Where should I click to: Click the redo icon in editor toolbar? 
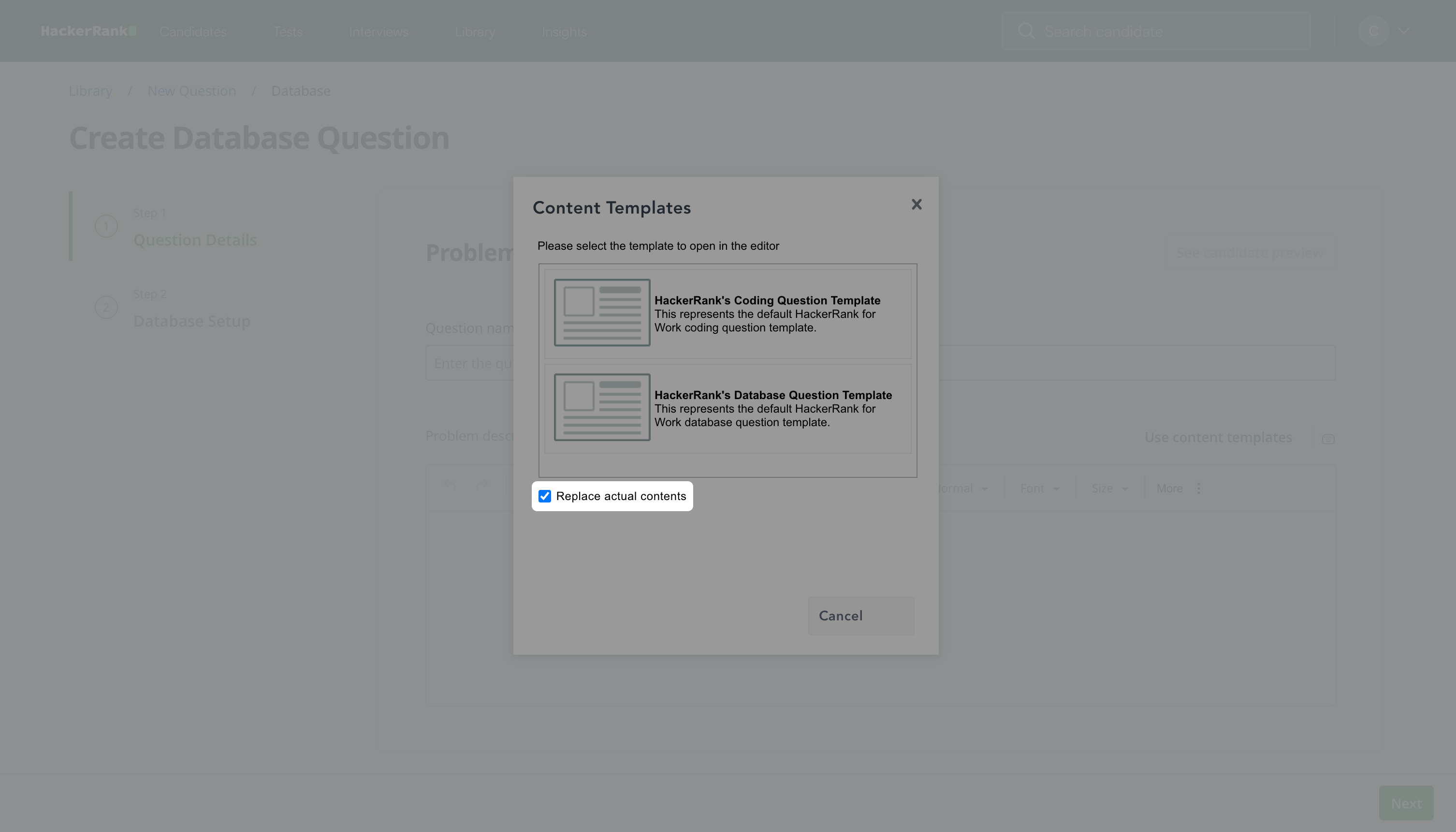pyautogui.click(x=482, y=486)
